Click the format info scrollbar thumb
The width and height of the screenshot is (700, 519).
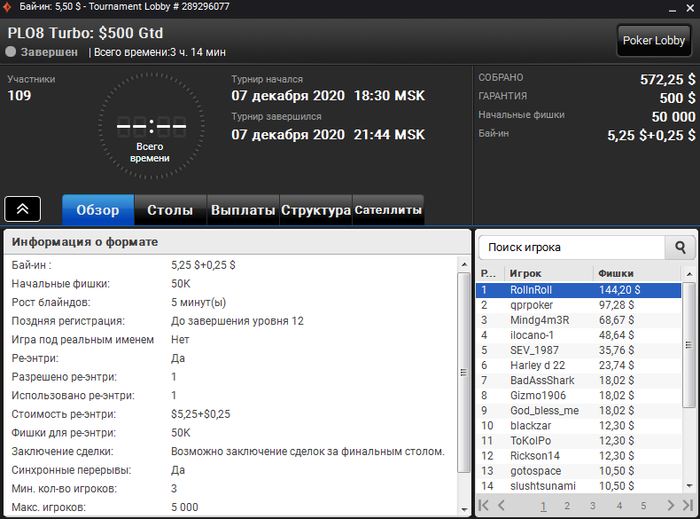pyautogui.click(x=463, y=372)
